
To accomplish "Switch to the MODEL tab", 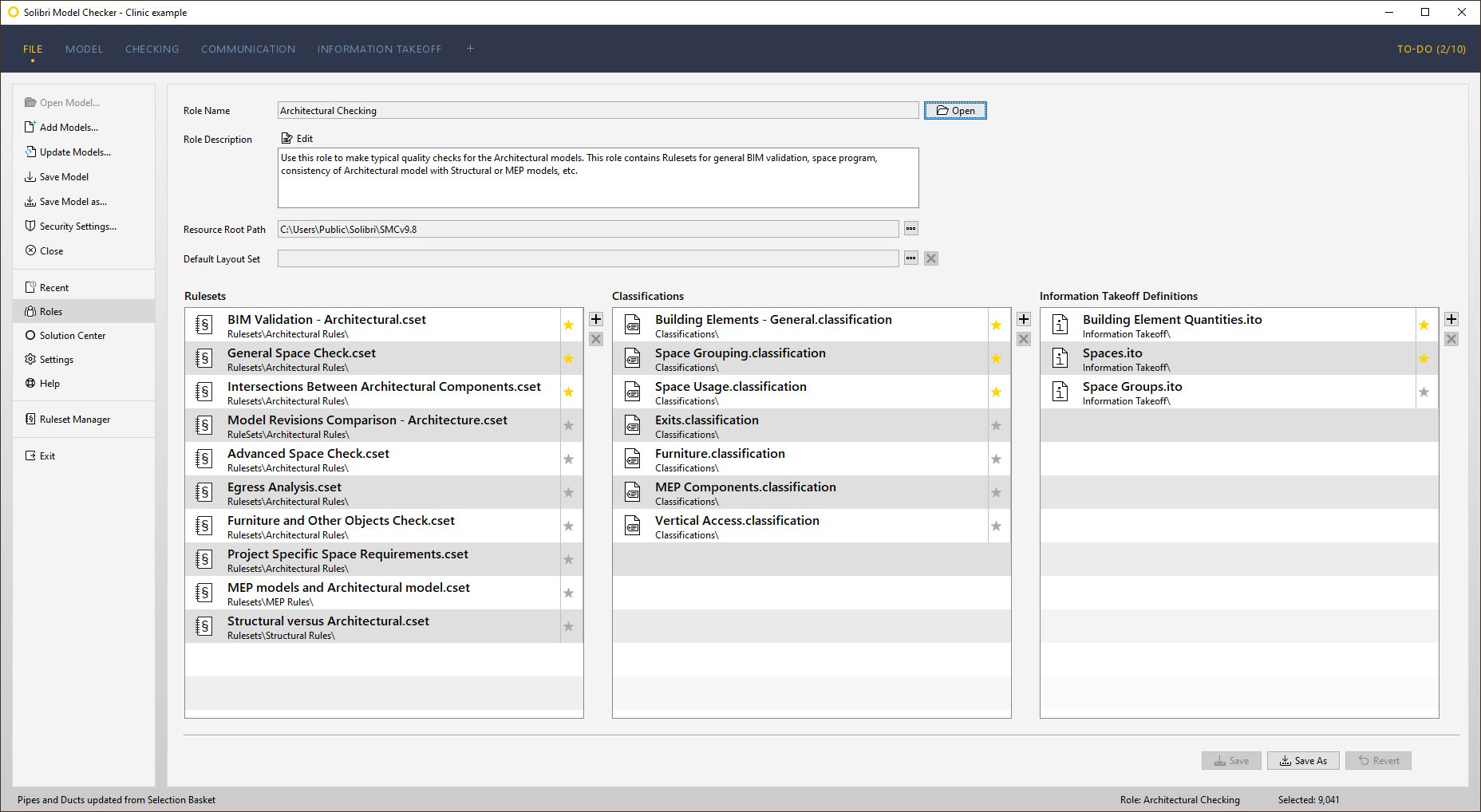I will 84,49.
